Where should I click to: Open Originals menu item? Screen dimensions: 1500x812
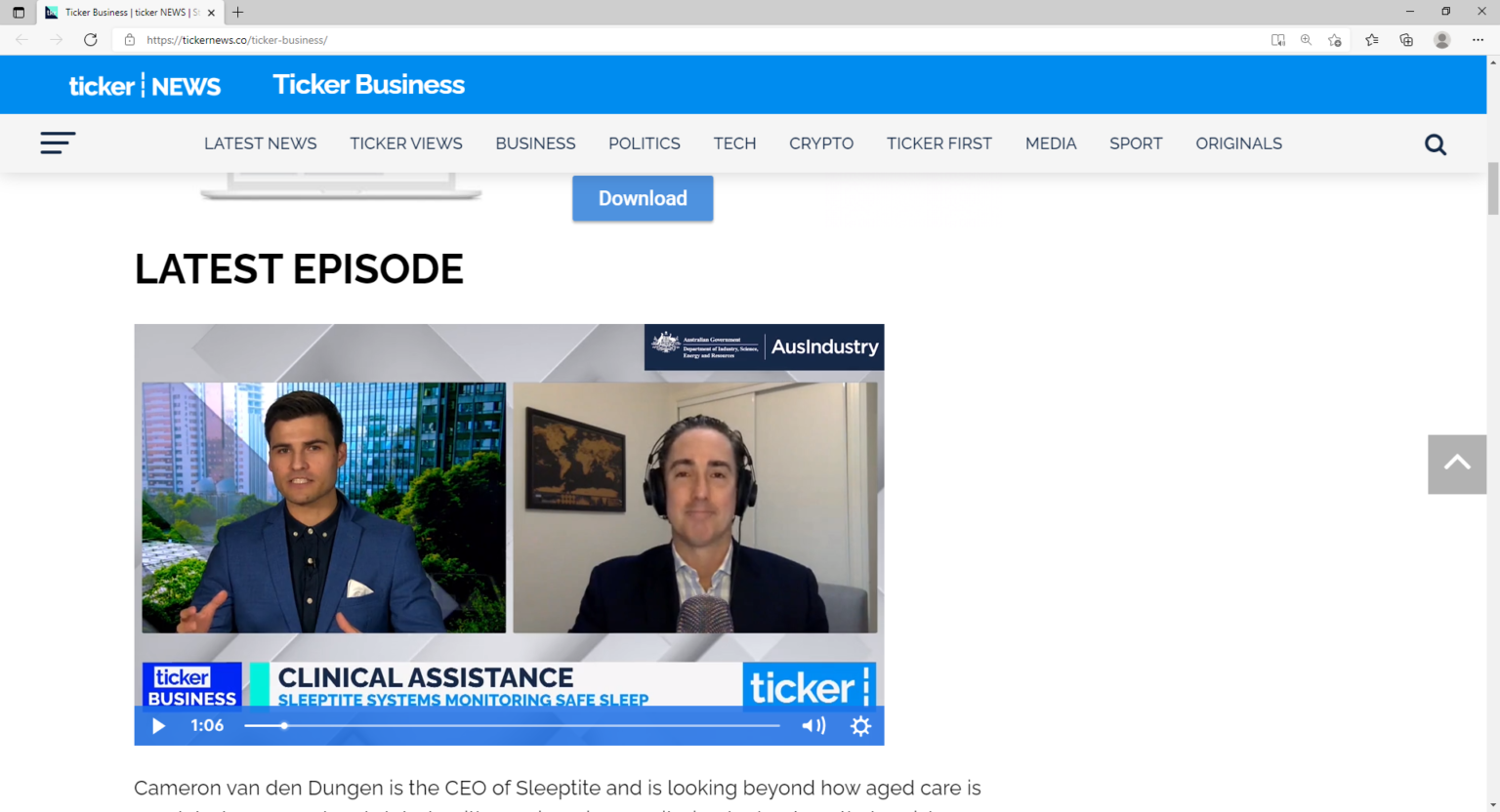pos(1239,143)
